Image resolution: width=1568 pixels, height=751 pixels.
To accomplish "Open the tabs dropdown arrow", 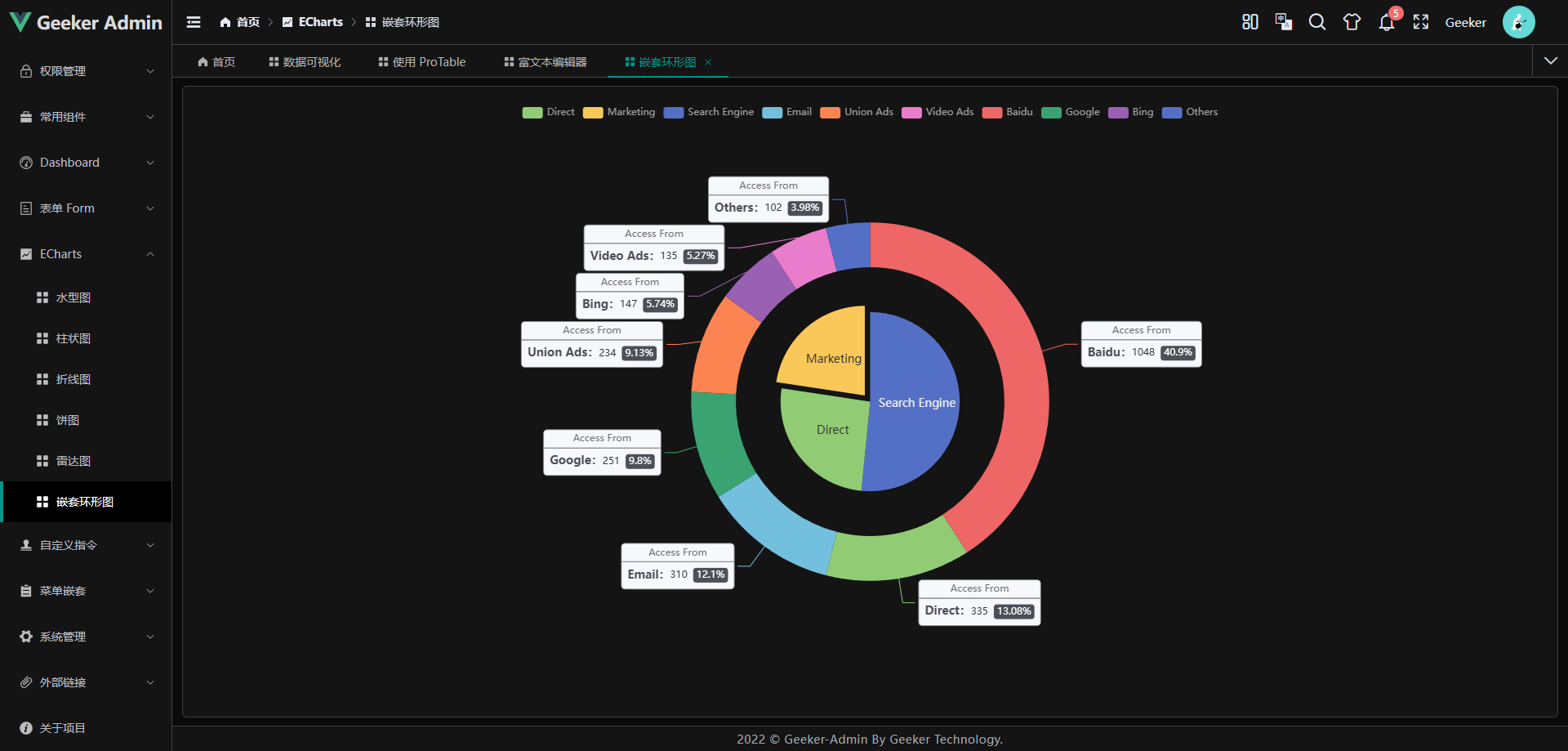I will [x=1550, y=61].
